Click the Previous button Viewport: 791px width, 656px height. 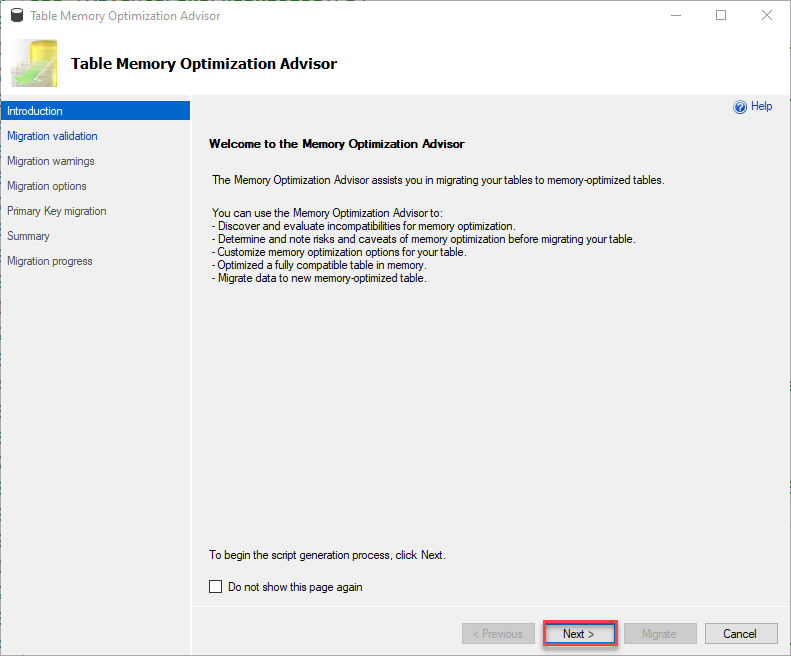498,634
